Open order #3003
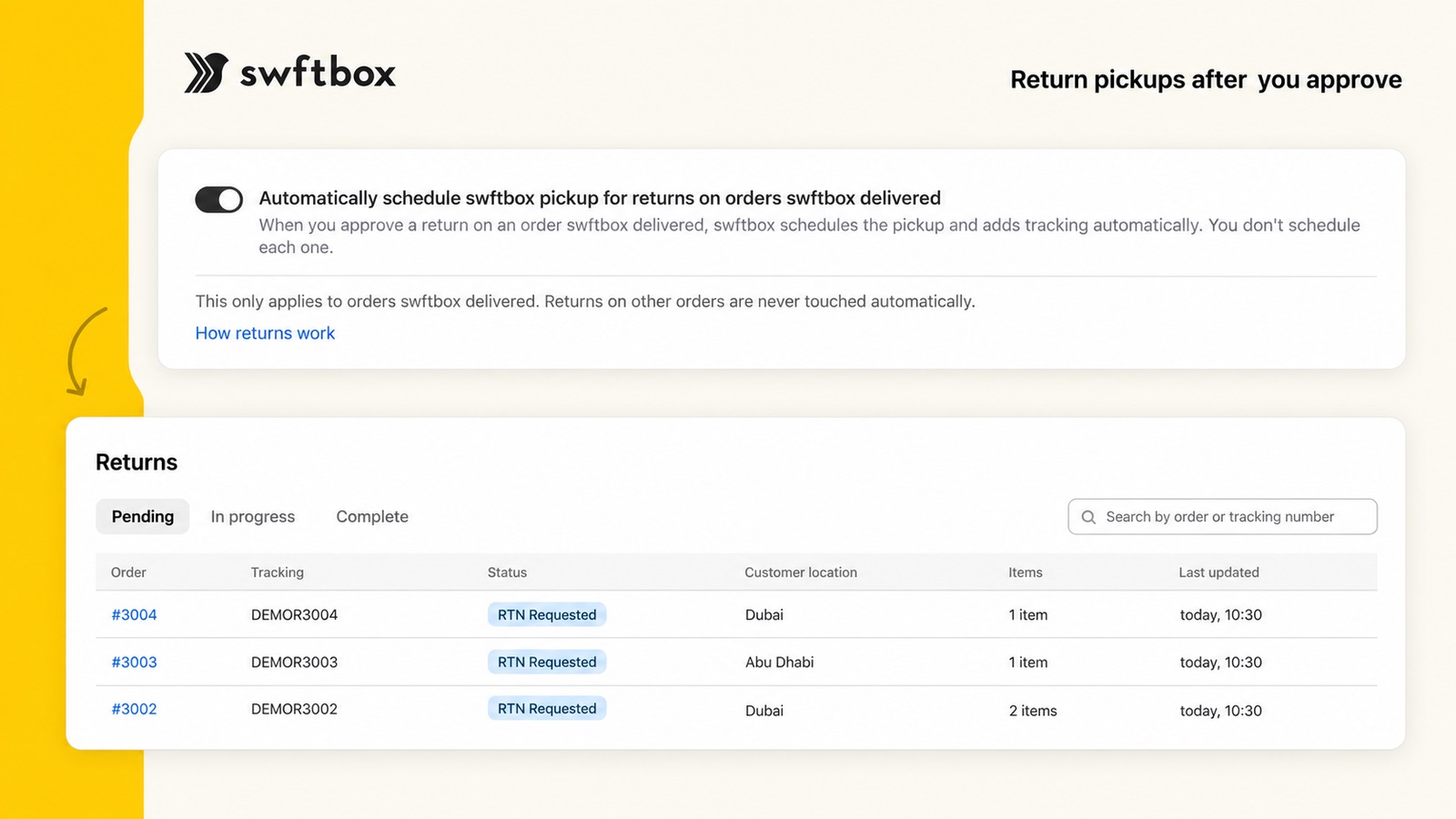 (134, 662)
